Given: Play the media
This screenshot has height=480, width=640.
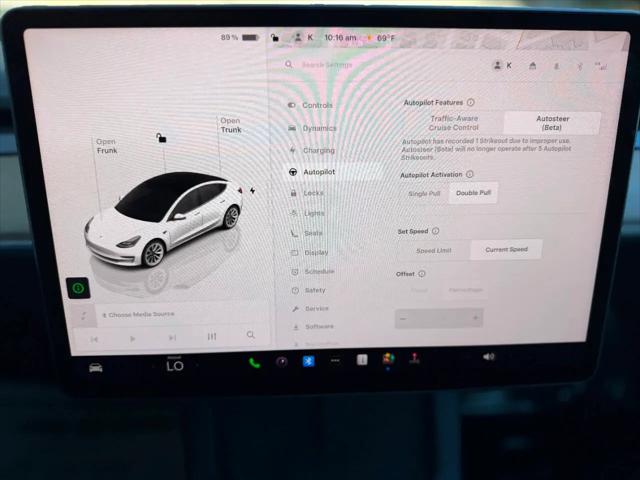Looking at the screenshot, I should point(132,339).
